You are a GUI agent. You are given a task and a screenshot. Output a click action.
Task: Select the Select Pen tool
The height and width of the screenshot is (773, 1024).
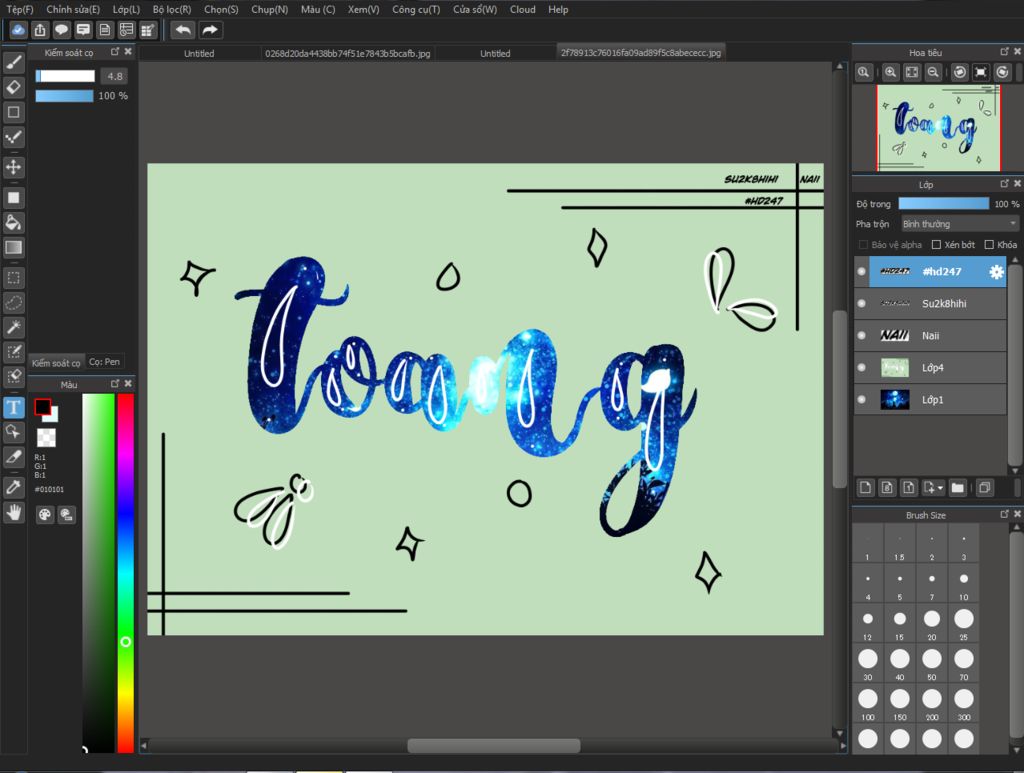(14, 352)
